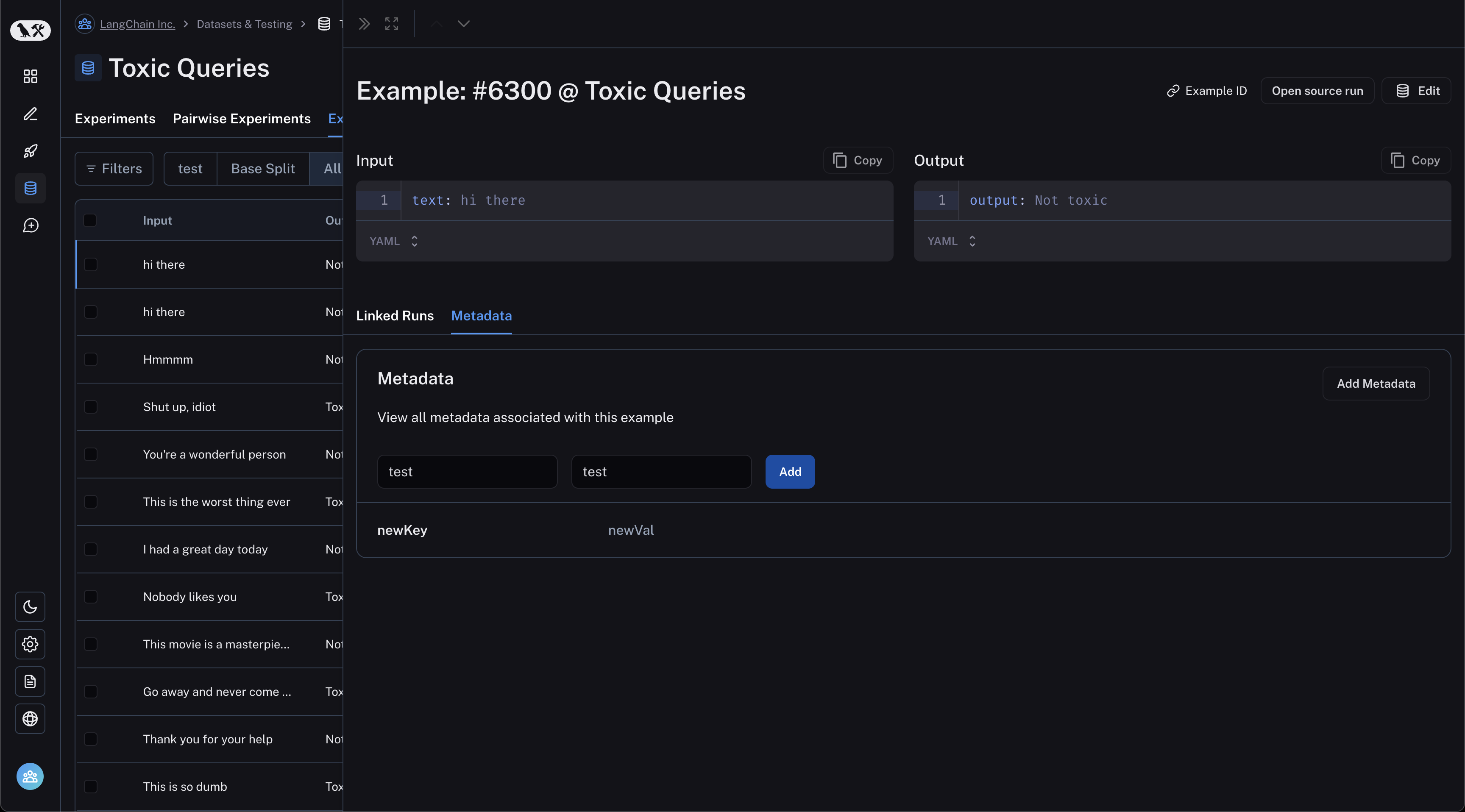Check the checkbox for 'Shut up, idiot'
The width and height of the screenshot is (1465, 812).
pyautogui.click(x=91, y=406)
